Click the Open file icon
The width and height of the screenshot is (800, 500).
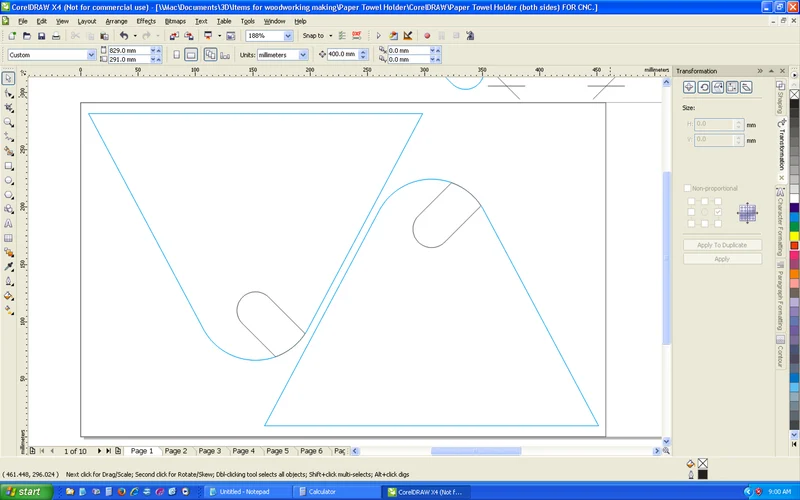click(27, 36)
